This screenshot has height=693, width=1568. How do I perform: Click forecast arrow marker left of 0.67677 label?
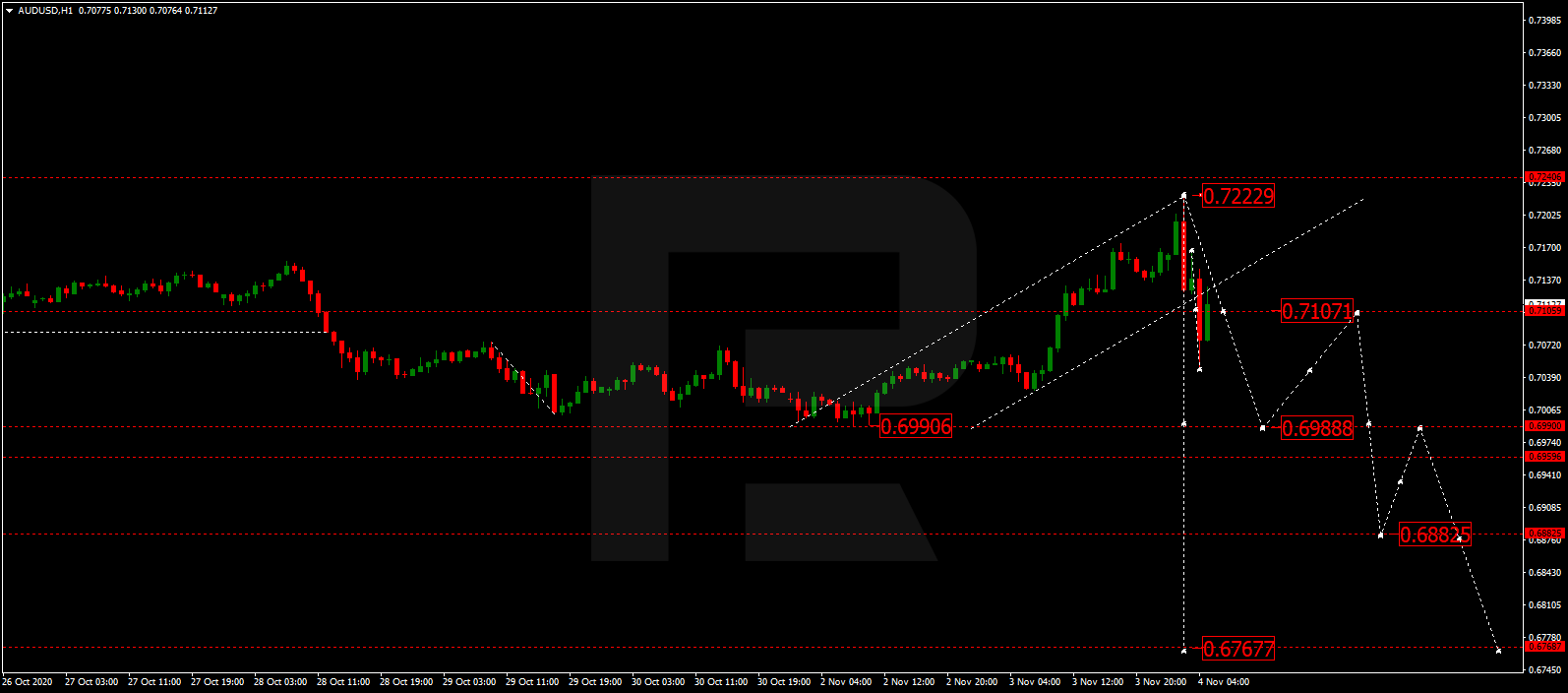pyautogui.click(x=1183, y=650)
